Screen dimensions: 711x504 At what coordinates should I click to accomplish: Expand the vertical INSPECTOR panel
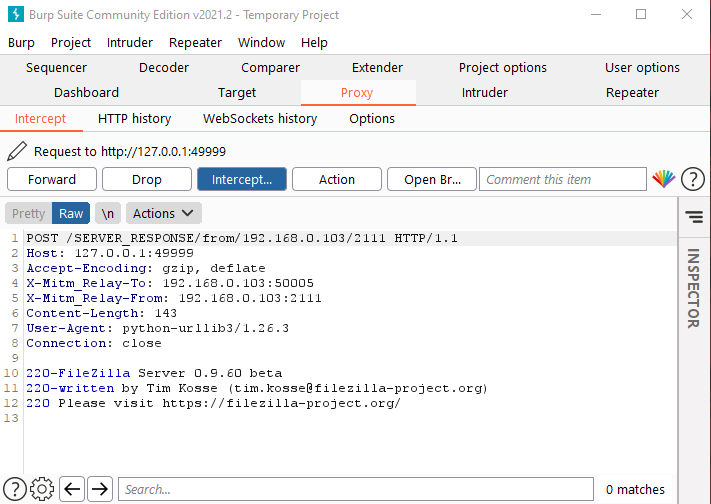693,289
